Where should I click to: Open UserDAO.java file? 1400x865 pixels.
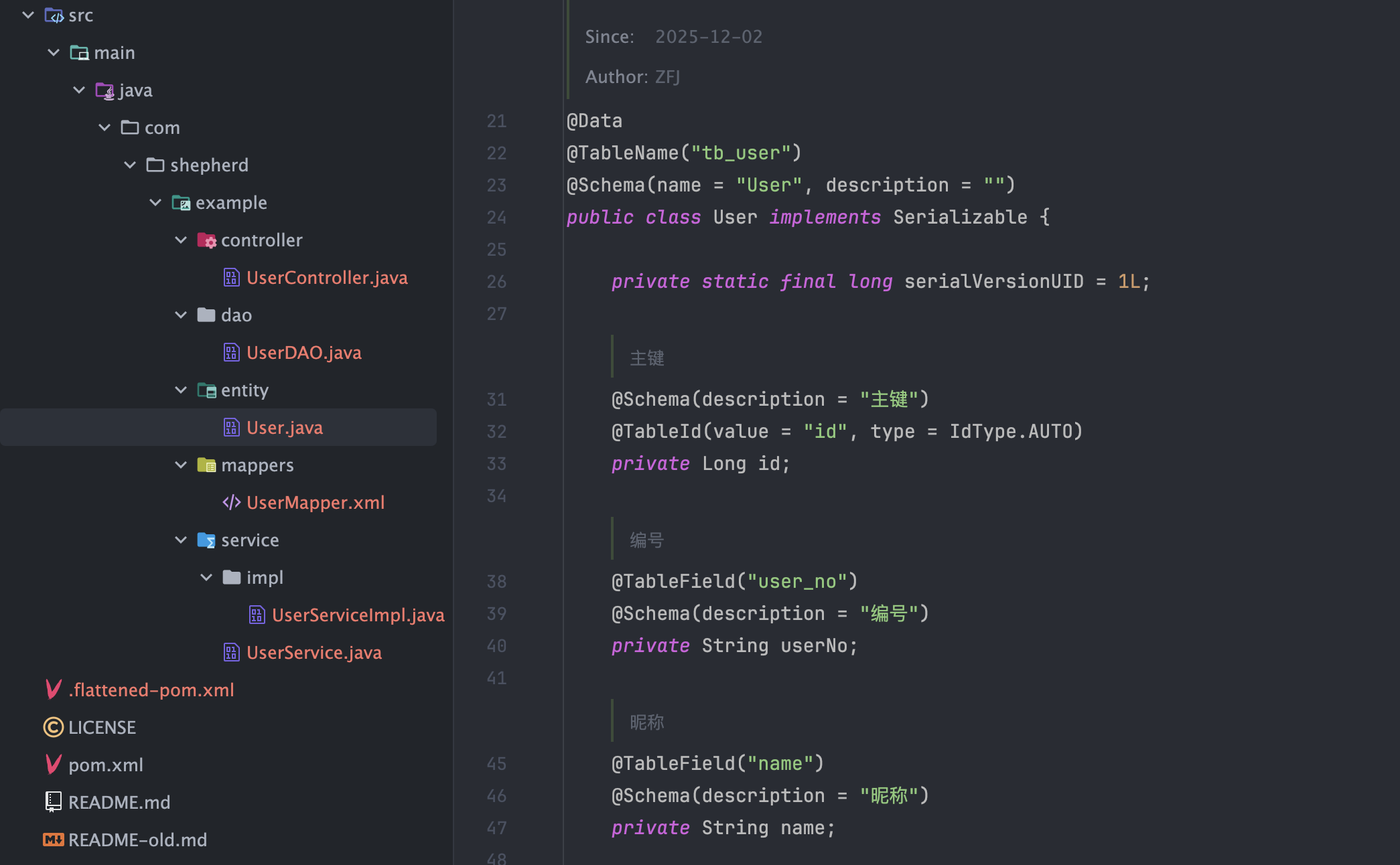[x=303, y=353]
